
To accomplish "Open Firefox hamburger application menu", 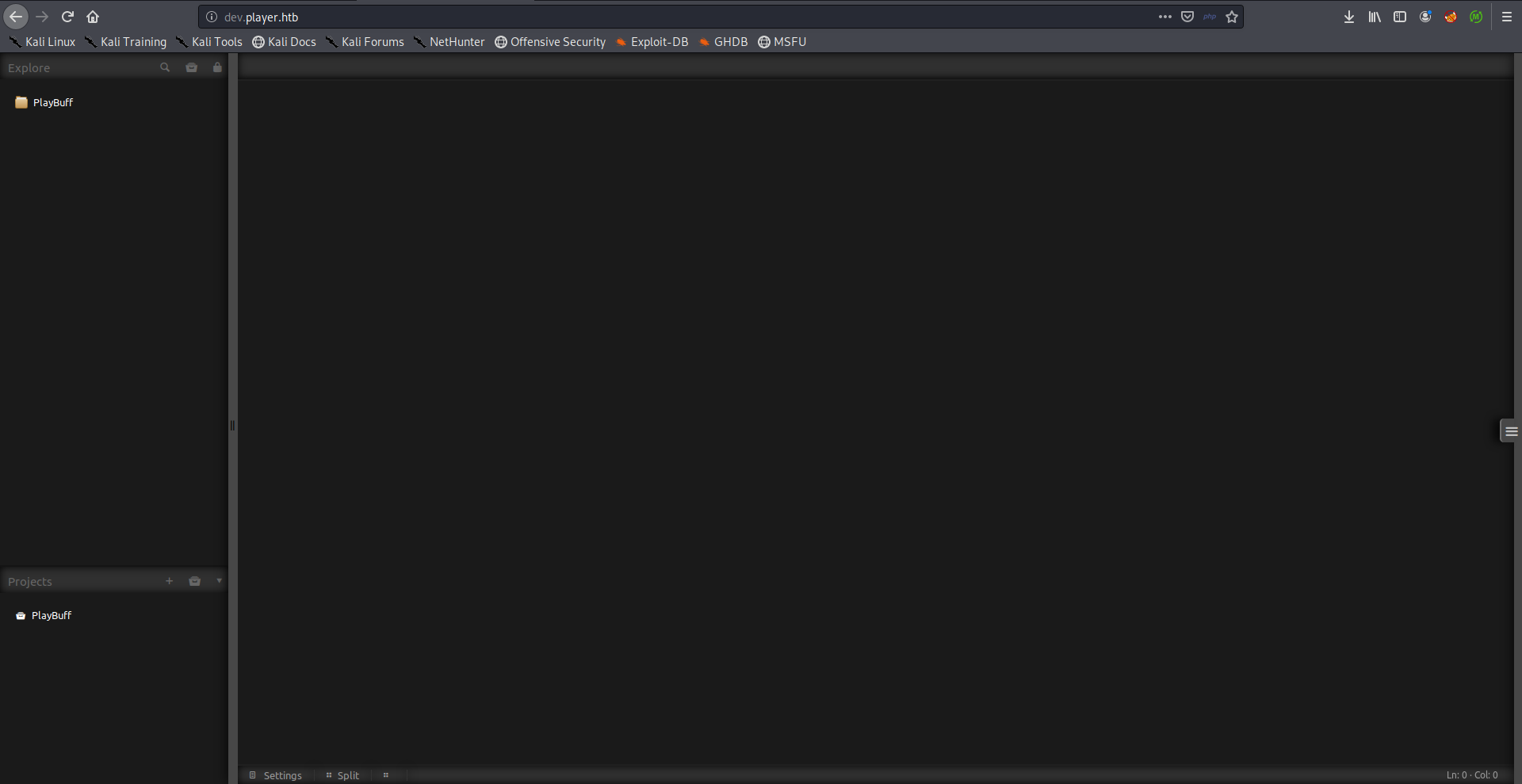I will 1507,17.
